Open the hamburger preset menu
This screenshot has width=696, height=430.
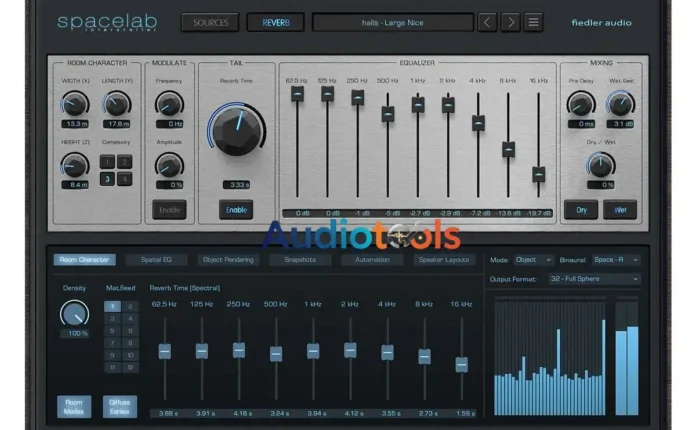pos(534,22)
